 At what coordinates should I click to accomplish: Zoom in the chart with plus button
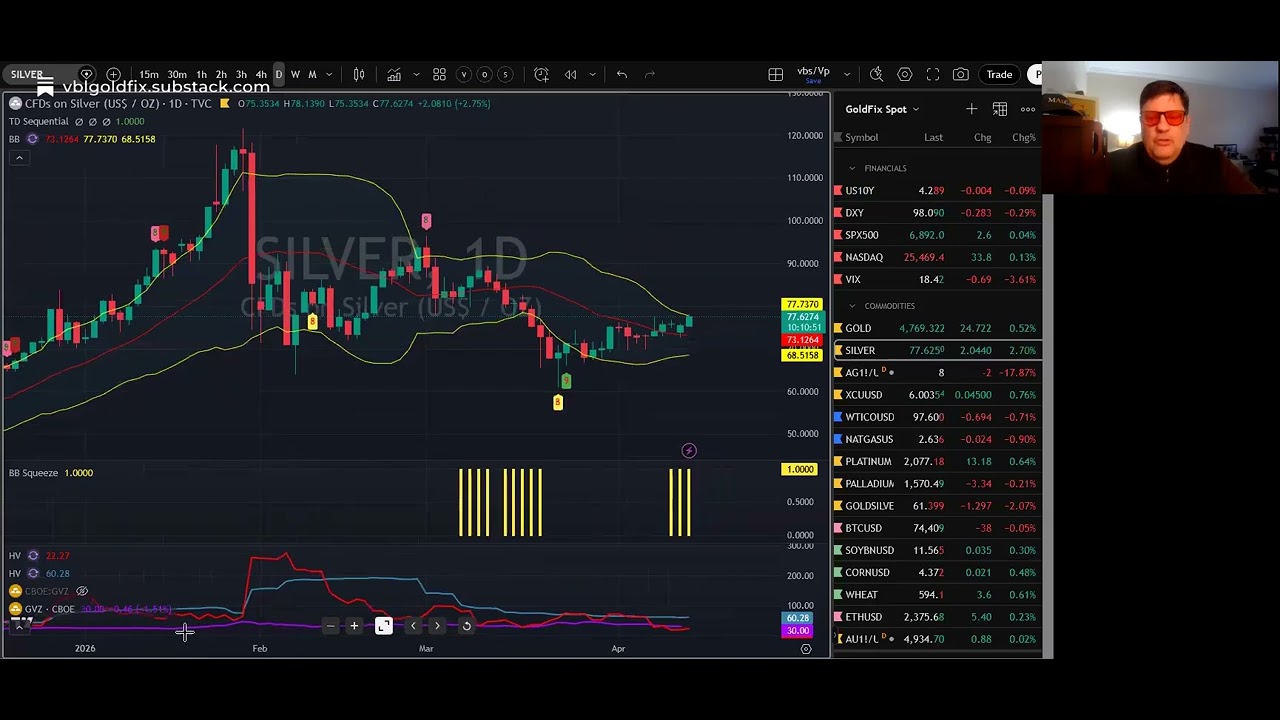pos(354,626)
